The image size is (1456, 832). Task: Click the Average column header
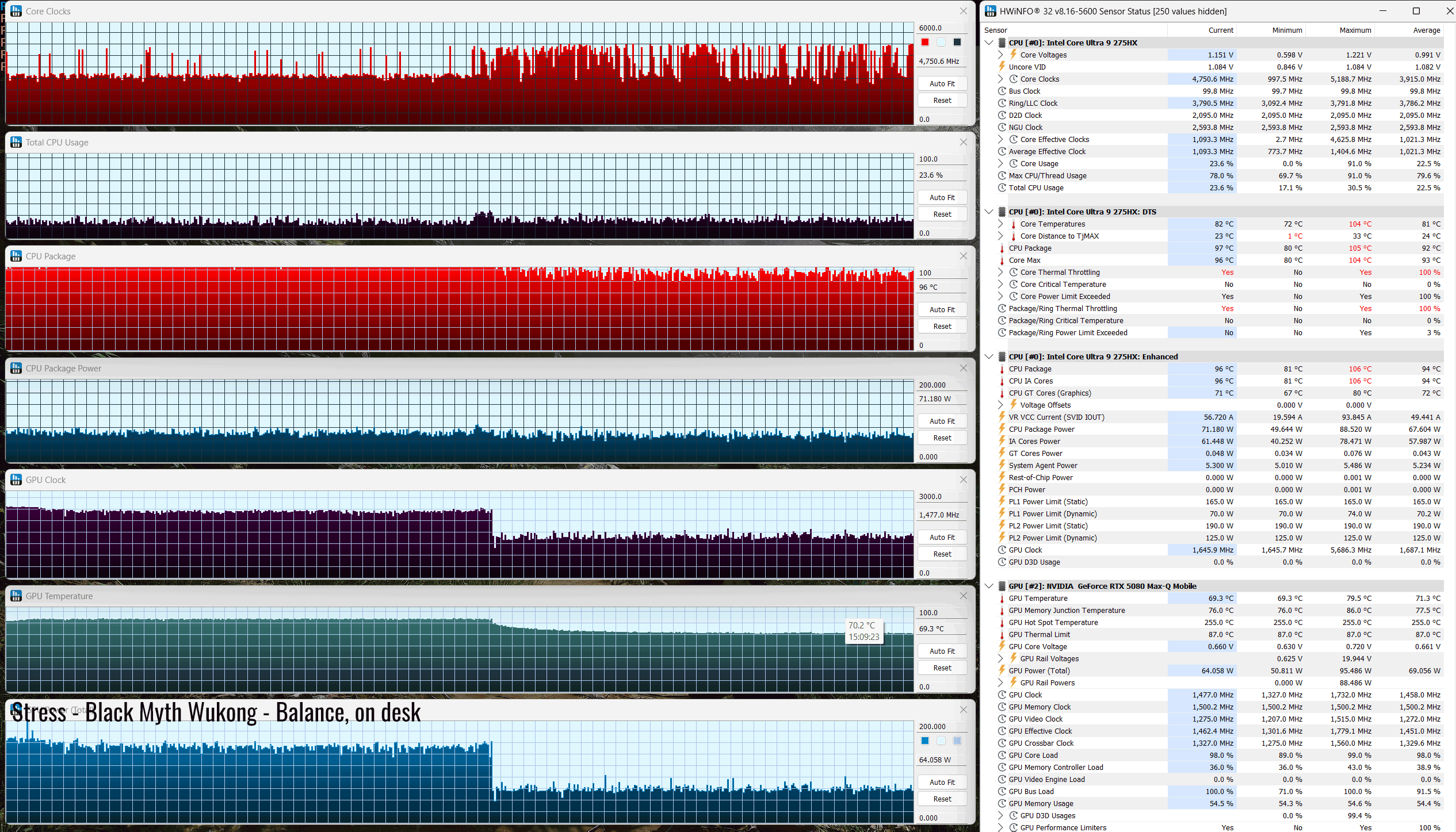click(1409, 30)
